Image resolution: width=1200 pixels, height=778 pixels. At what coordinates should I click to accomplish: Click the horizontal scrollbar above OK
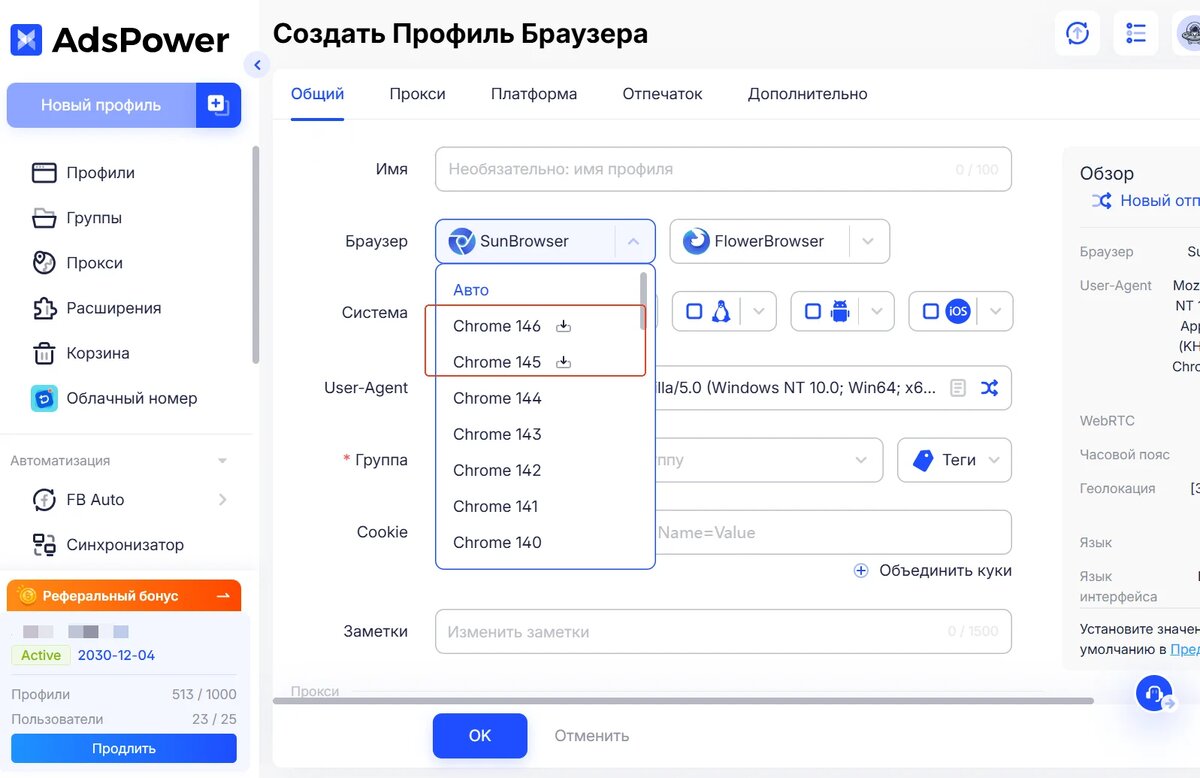(682, 701)
